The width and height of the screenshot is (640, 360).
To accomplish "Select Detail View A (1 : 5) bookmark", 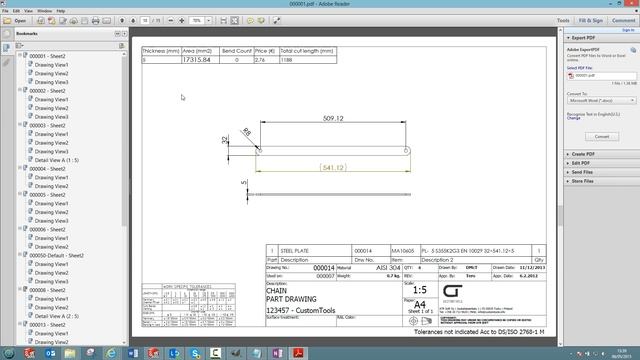I will (57, 160).
